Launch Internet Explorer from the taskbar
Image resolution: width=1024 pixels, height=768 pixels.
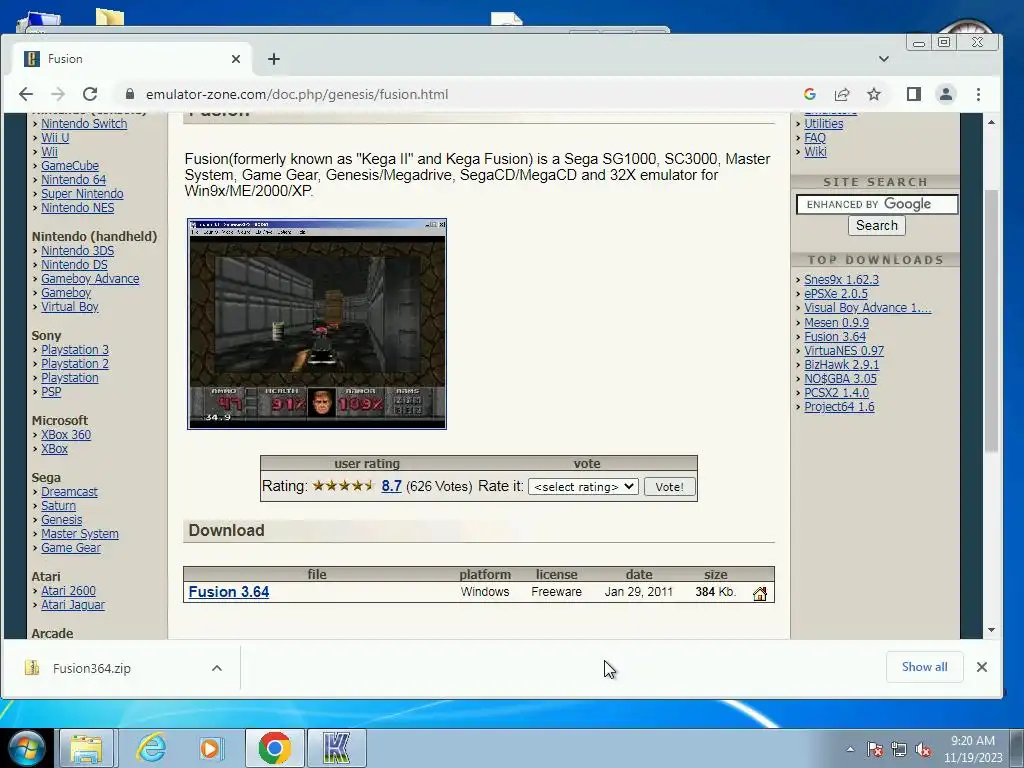151,748
